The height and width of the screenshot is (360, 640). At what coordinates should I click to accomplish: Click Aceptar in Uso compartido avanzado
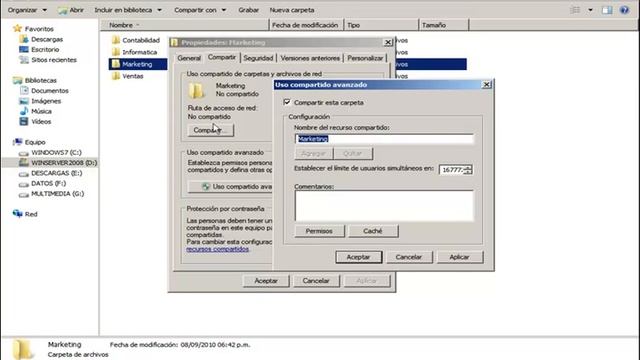click(358, 257)
